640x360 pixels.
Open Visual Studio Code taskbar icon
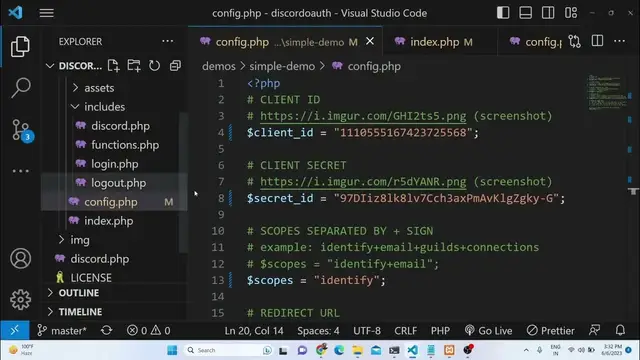coord(412,350)
